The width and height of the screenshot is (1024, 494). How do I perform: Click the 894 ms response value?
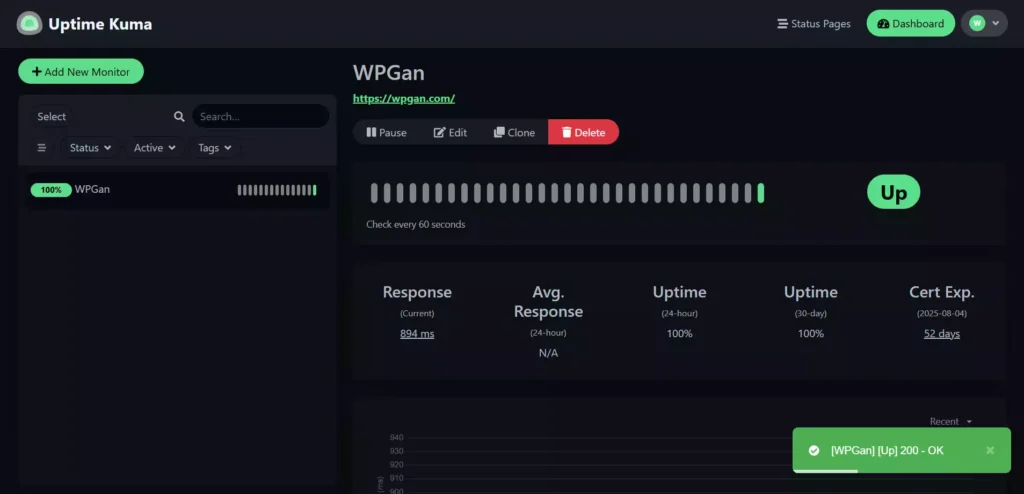(x=417, y=334)
